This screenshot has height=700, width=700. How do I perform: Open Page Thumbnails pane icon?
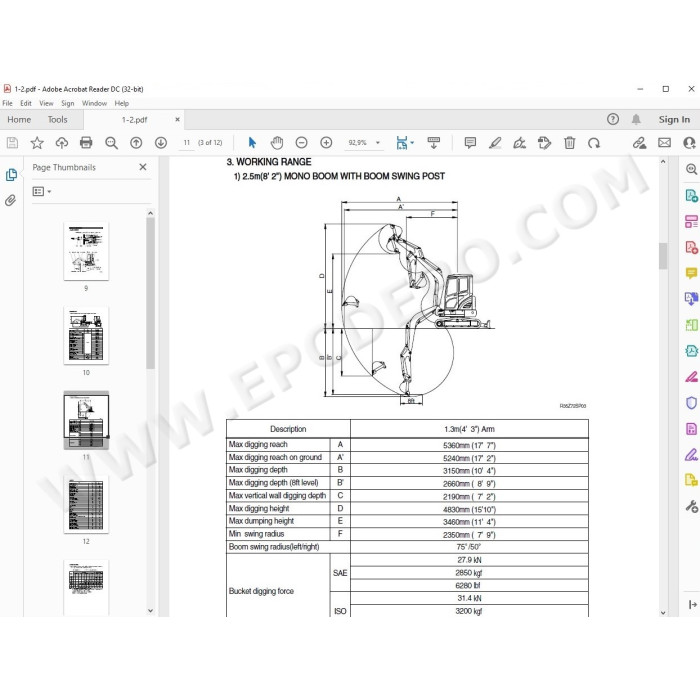coord(11,175)
